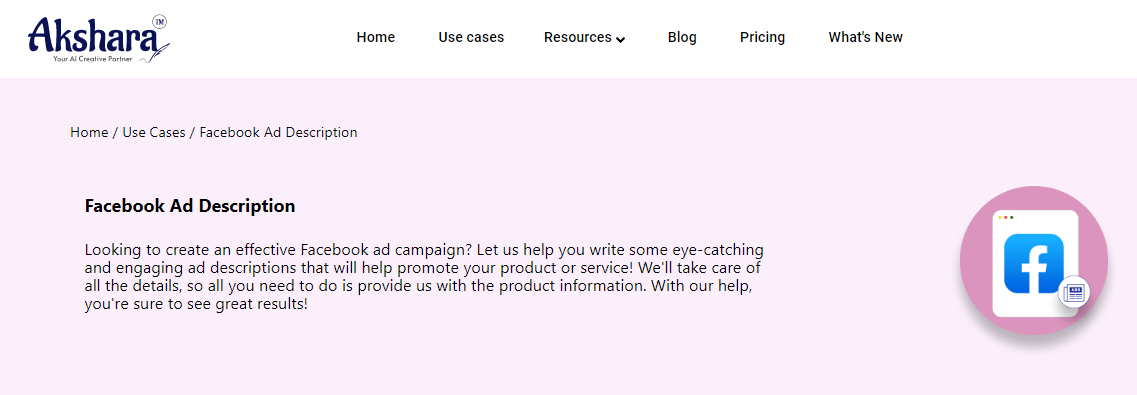Click the Your AI Creative Partner tagline
The width and height of the screenshot is (1137, 395).
click(93, 58)
